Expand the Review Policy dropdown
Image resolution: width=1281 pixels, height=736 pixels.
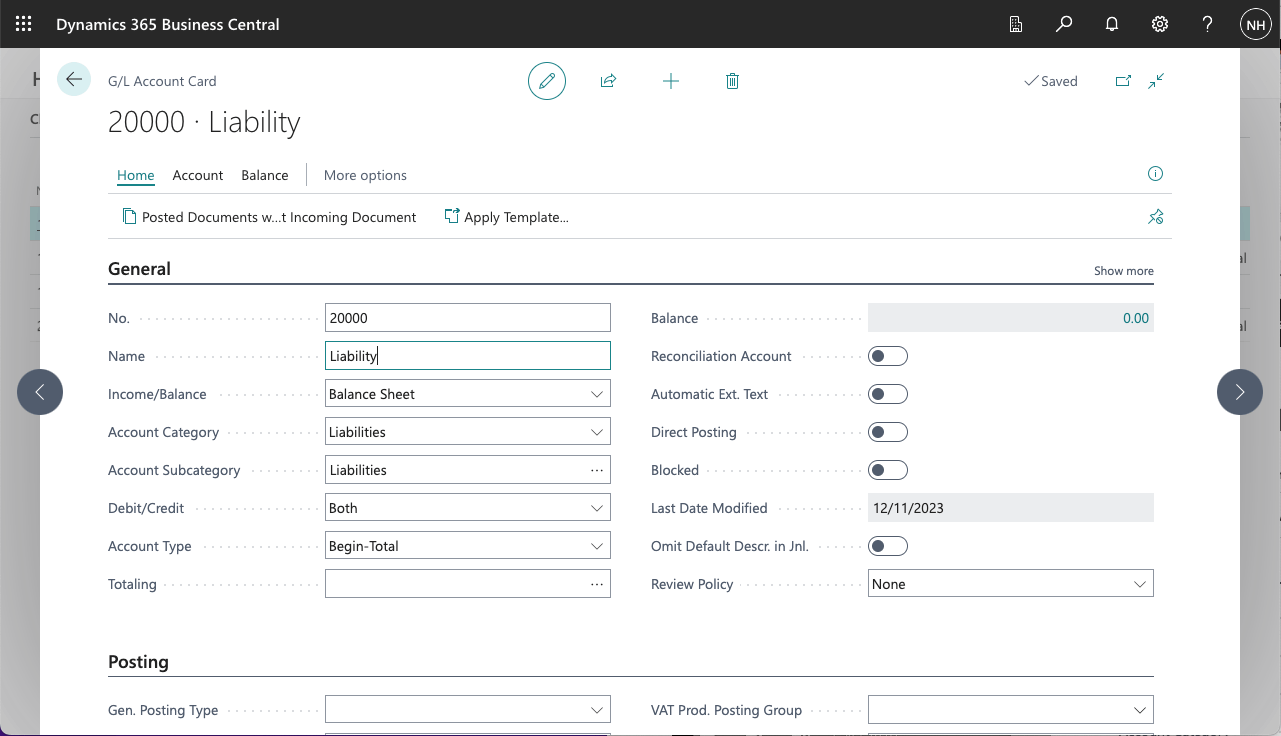pos(1010,584)
